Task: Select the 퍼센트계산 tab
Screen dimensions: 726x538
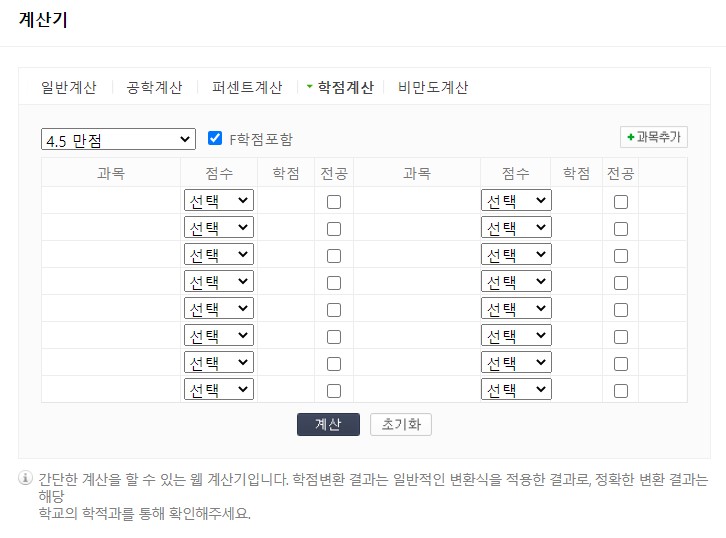Action: pyautogui.click(x=247, y=87)
